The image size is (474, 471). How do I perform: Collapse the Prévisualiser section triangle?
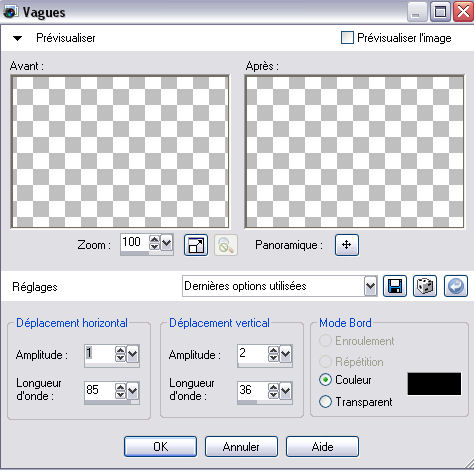pos(17,38)
